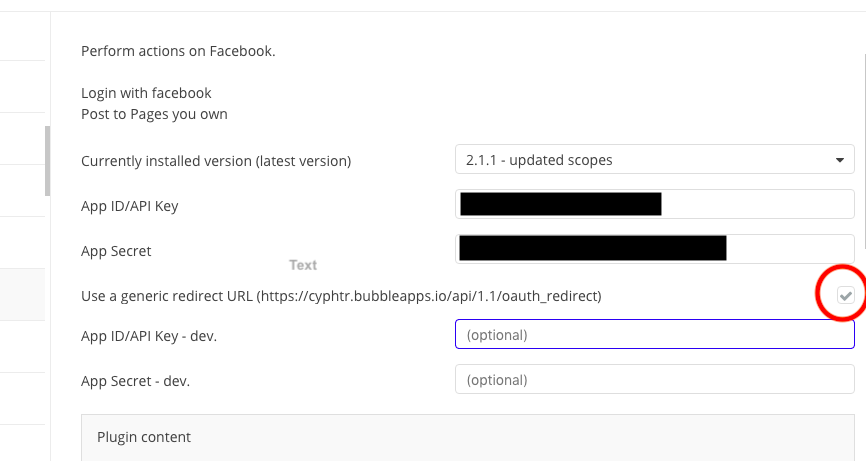
Task: Click the arrow on the 2.1.1 version selector
Action: tap(839, 160)
